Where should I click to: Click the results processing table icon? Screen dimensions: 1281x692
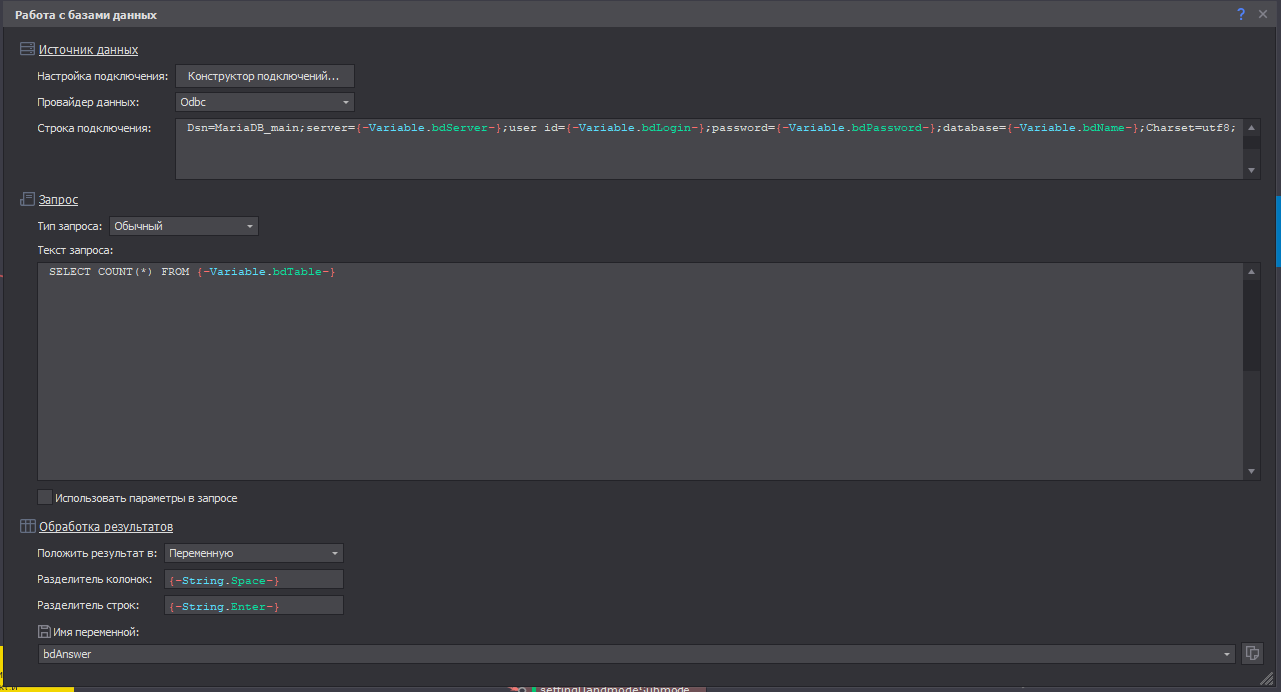(x=27, y=526)
